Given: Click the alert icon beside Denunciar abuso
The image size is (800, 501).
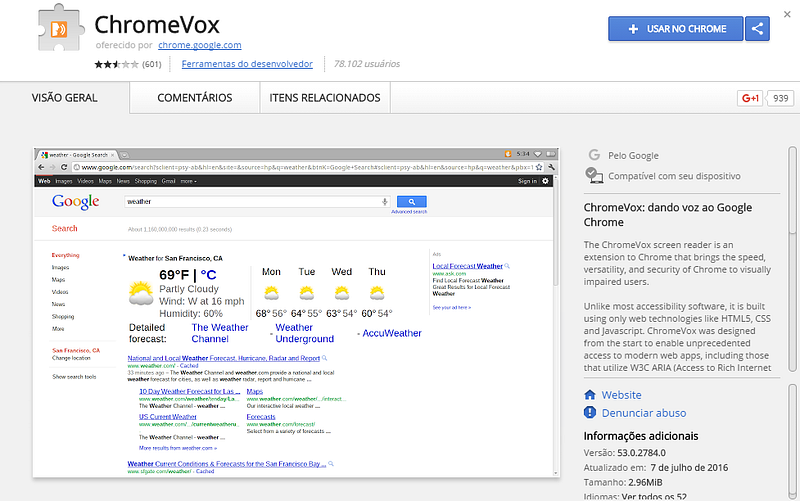Looking at the screenshot, I should tap(590, 412).
